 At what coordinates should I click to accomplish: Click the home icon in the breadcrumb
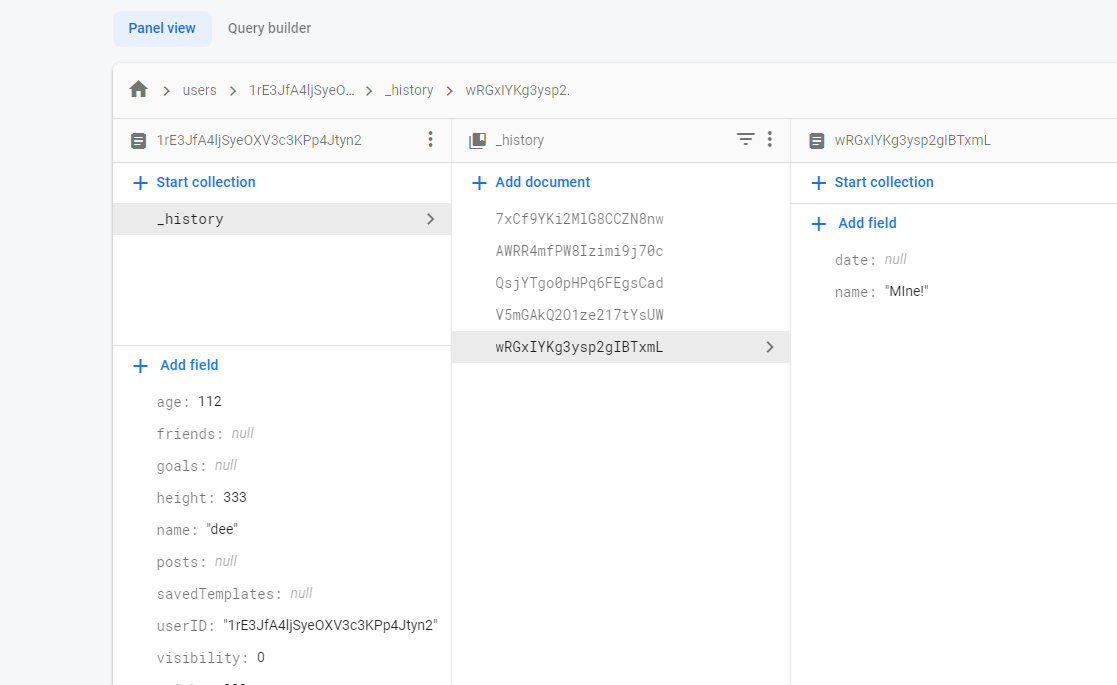pyautogui.click(x=138, y=89)
